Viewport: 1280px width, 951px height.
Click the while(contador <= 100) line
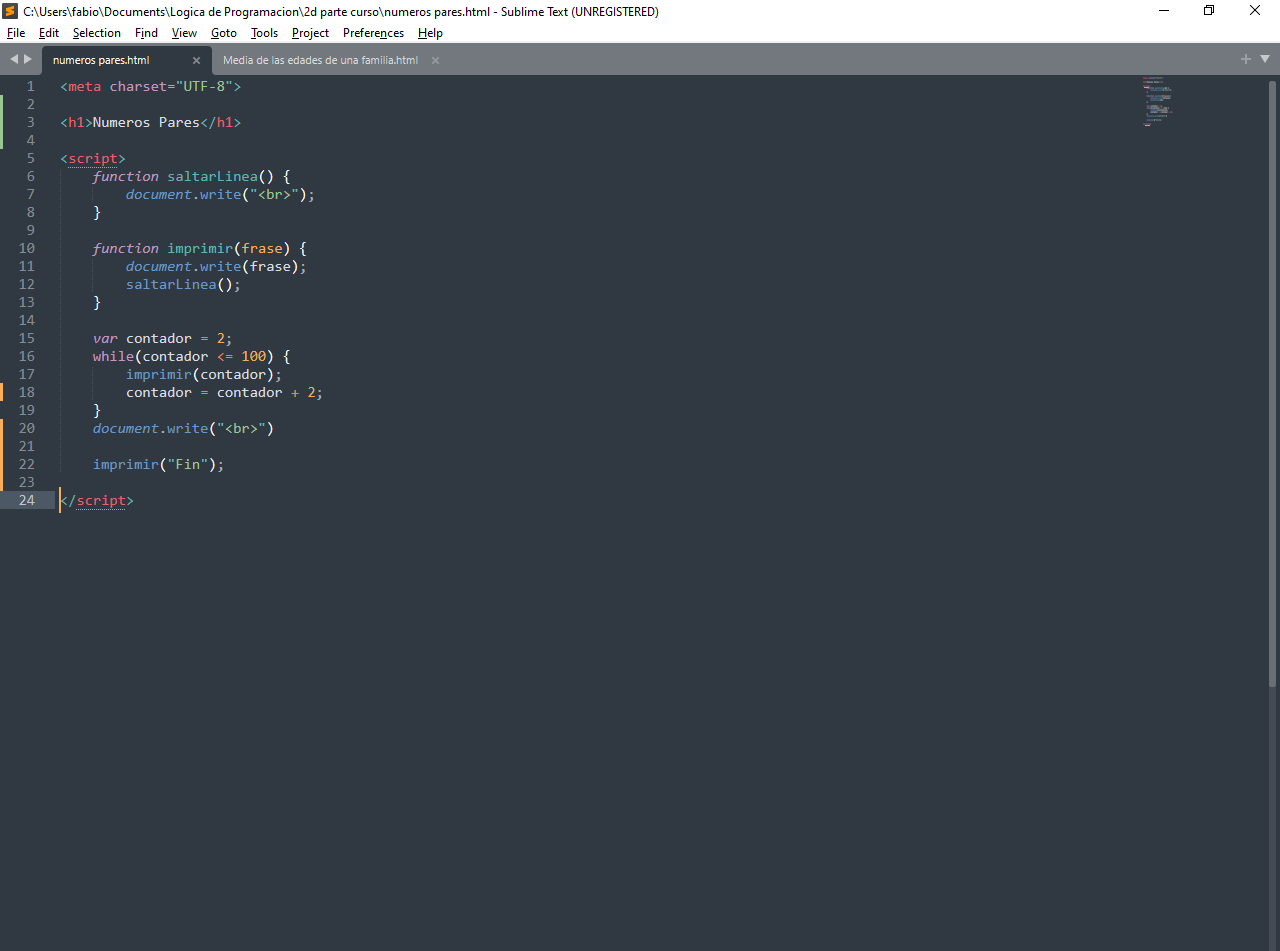(x=192, y=356)
